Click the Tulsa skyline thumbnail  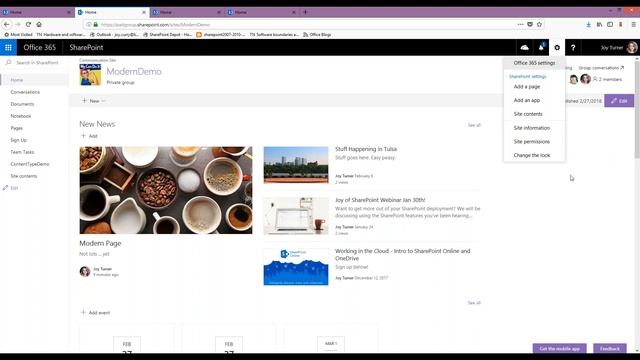pos(296,165)
